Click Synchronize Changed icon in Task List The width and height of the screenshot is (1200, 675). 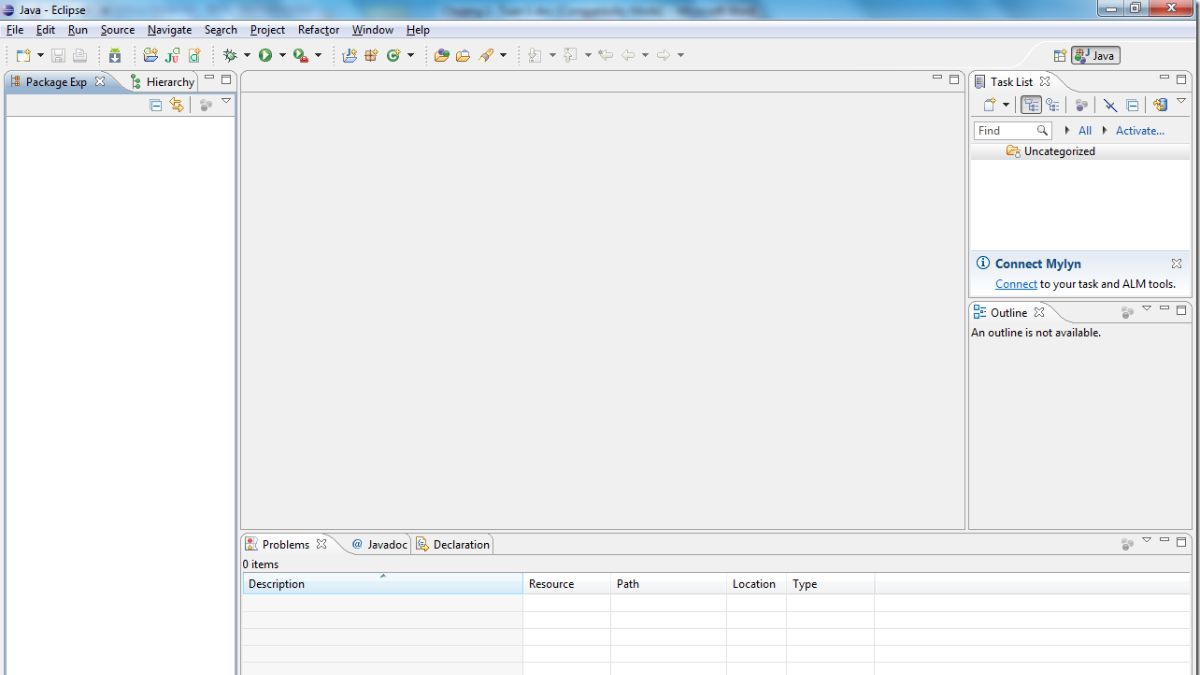[x=1160, y=104]
